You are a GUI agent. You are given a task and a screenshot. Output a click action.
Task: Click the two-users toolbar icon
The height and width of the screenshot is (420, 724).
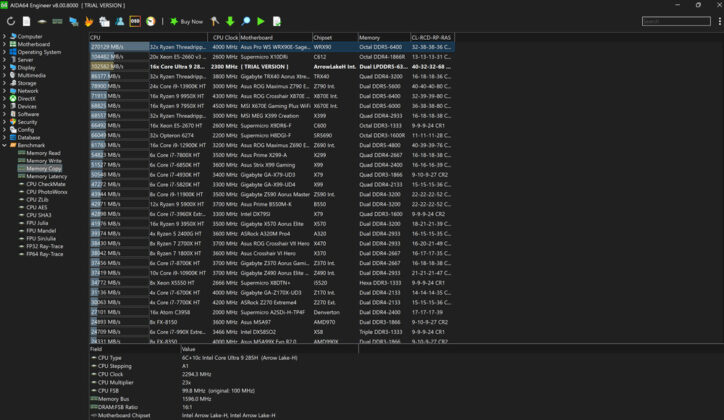pyautogui.click(x=120, y=21)
